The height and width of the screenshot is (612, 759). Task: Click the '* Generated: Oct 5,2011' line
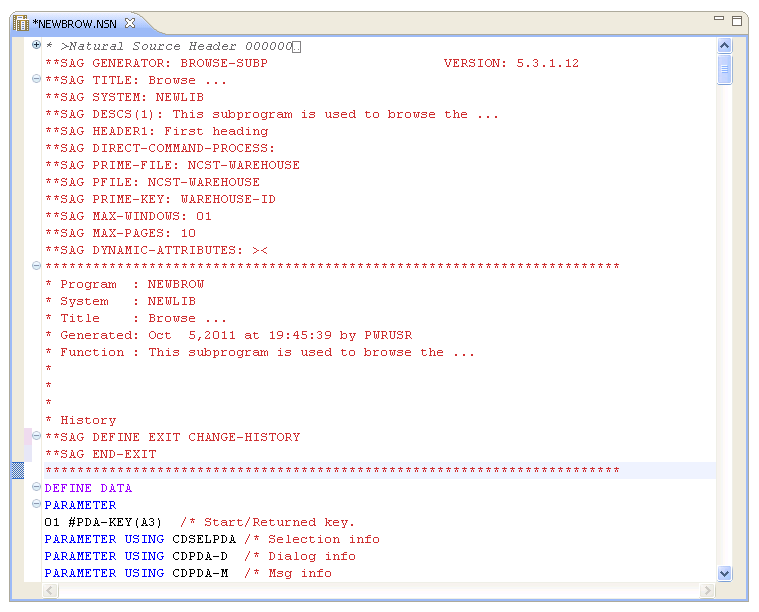coord(228,335)
